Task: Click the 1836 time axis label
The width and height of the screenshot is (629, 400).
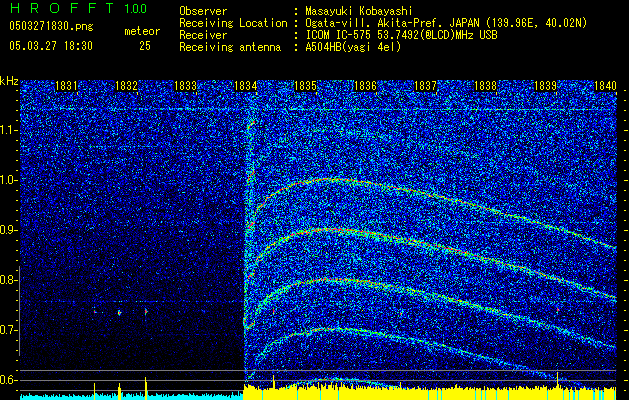Action: [365, 86]
